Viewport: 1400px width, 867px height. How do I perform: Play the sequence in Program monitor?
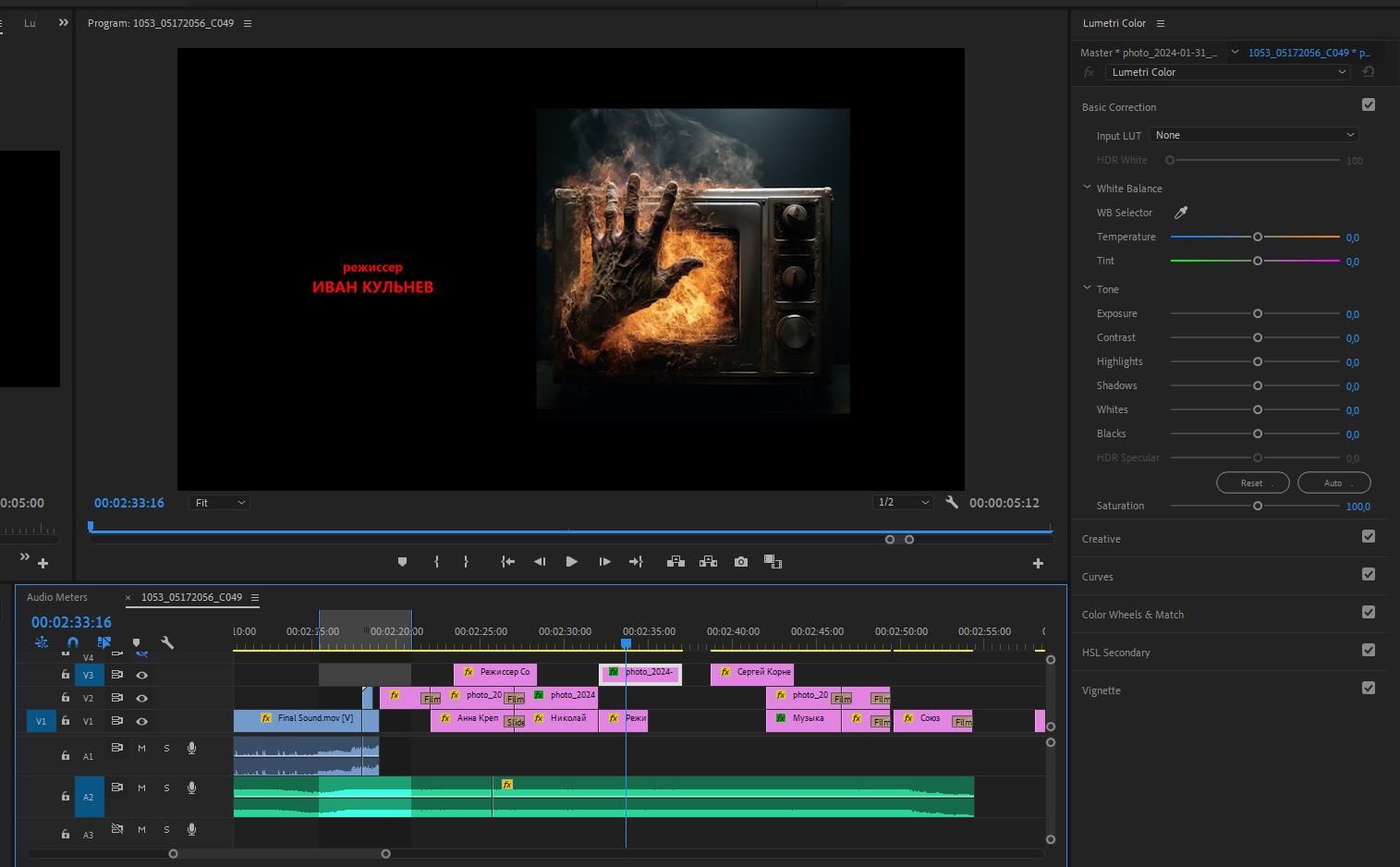pos(571,562)
